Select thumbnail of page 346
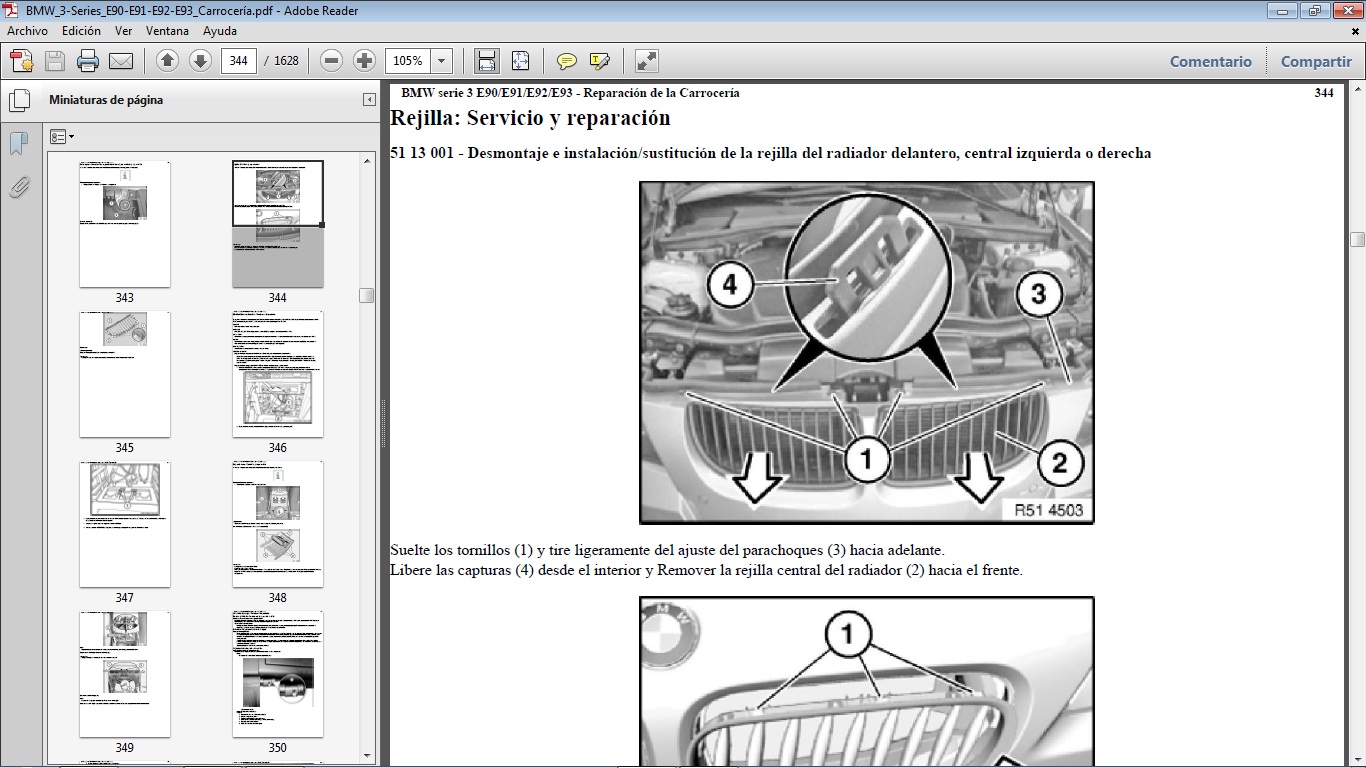 pos(277,375)
